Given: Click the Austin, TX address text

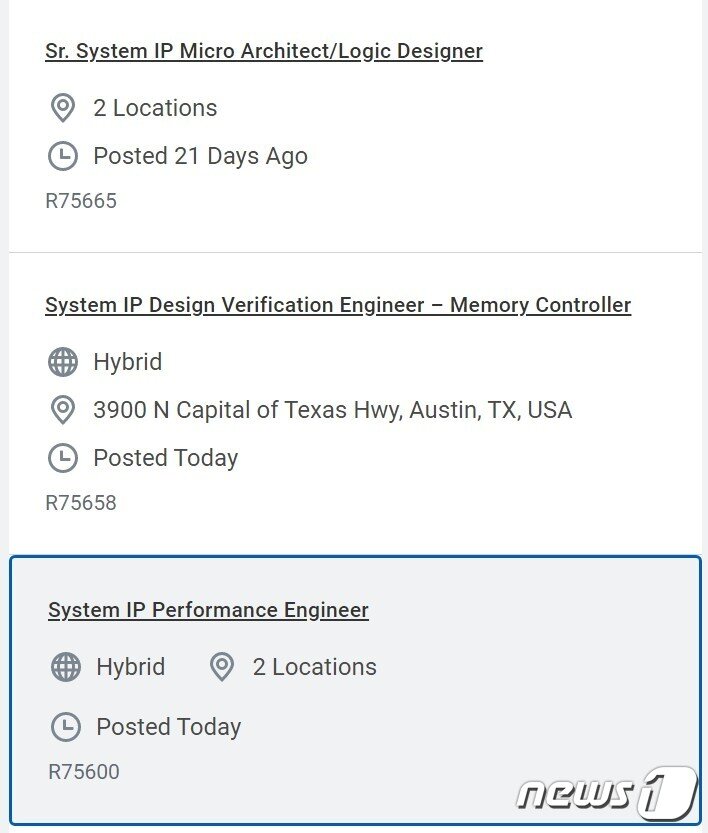Looking at the screenshot, I should pos(332,410).
